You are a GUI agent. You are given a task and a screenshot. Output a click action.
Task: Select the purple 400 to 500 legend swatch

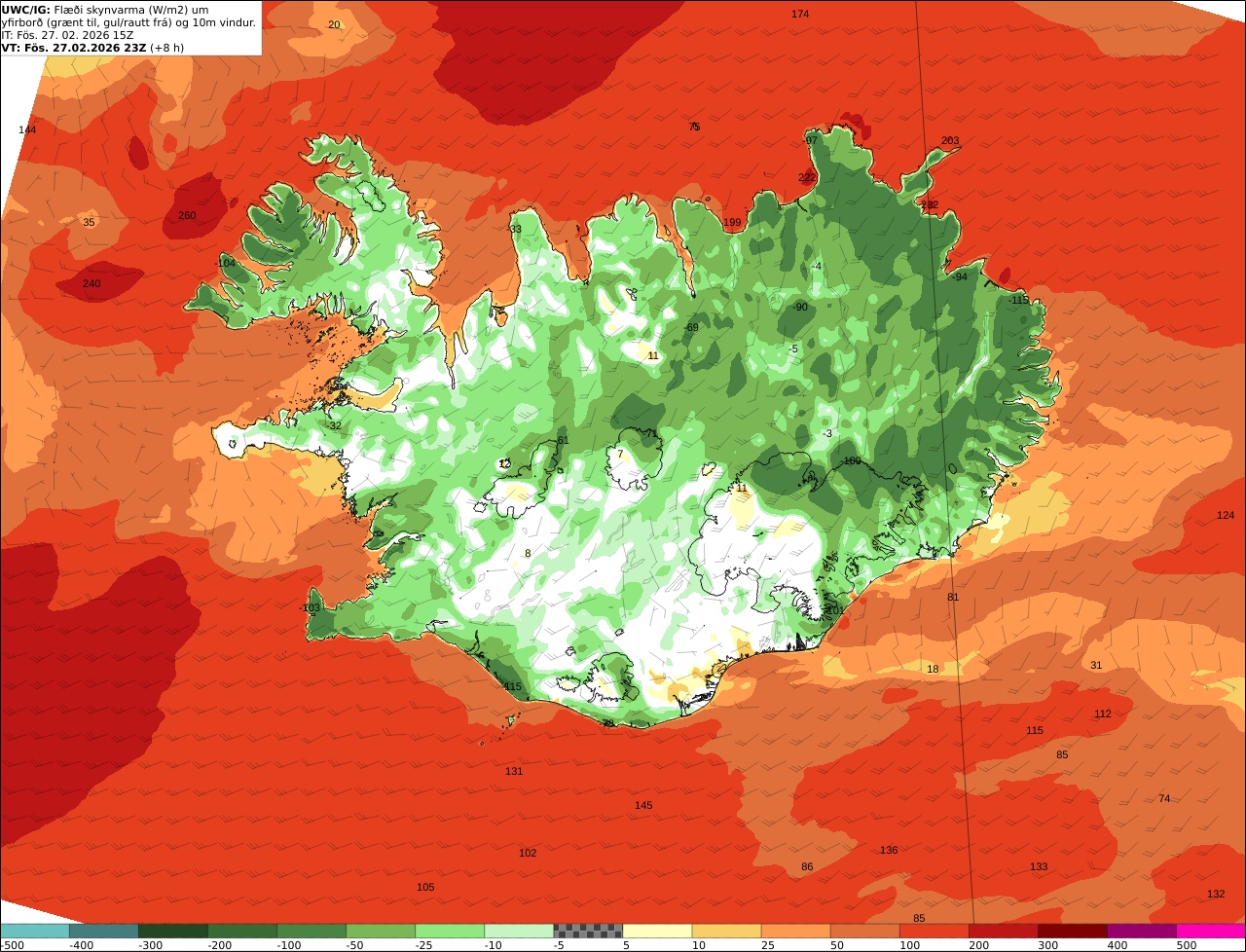[x=1141, y=931]
